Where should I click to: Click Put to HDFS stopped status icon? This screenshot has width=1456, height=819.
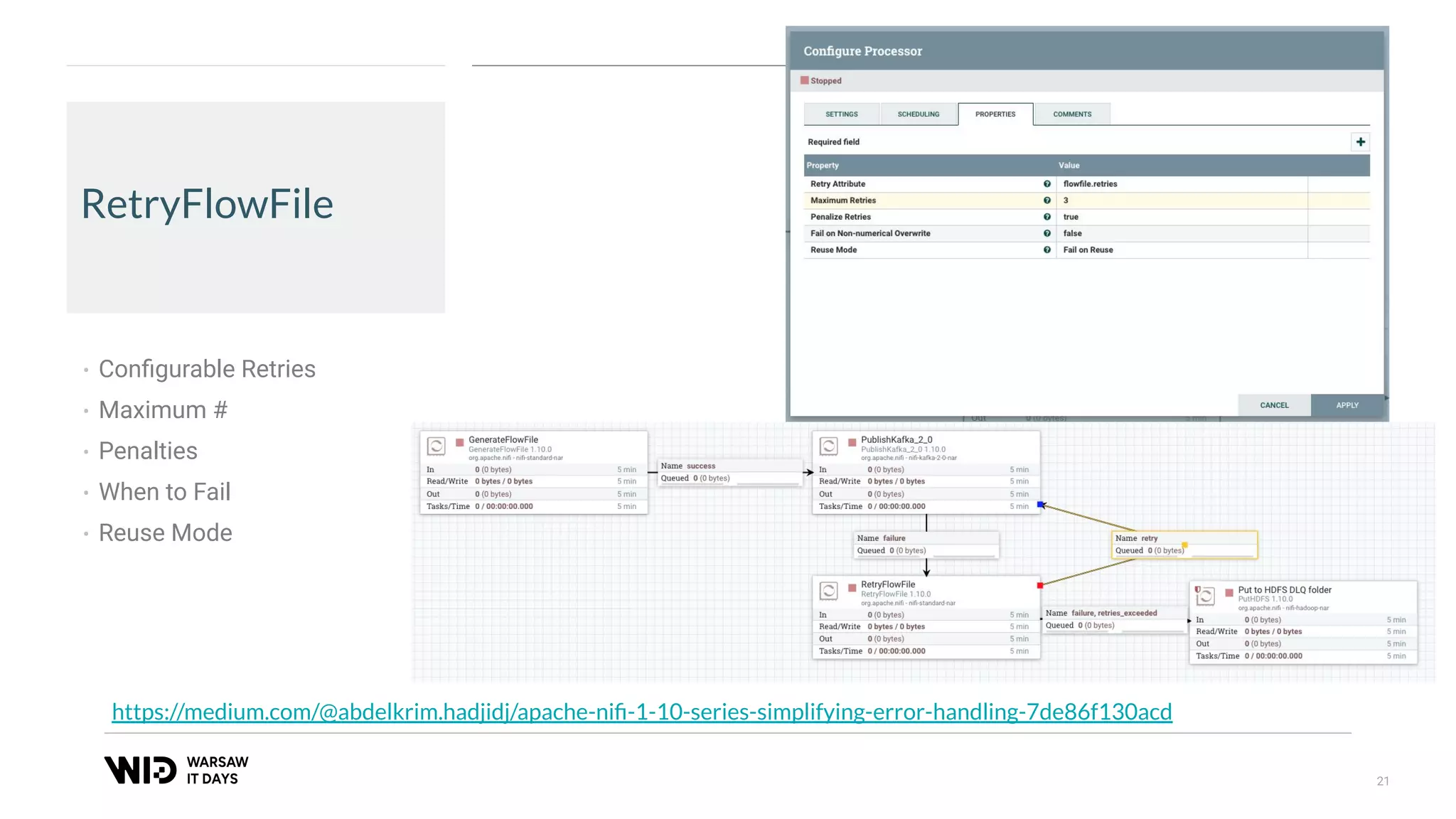click(x=1228, y=592)
